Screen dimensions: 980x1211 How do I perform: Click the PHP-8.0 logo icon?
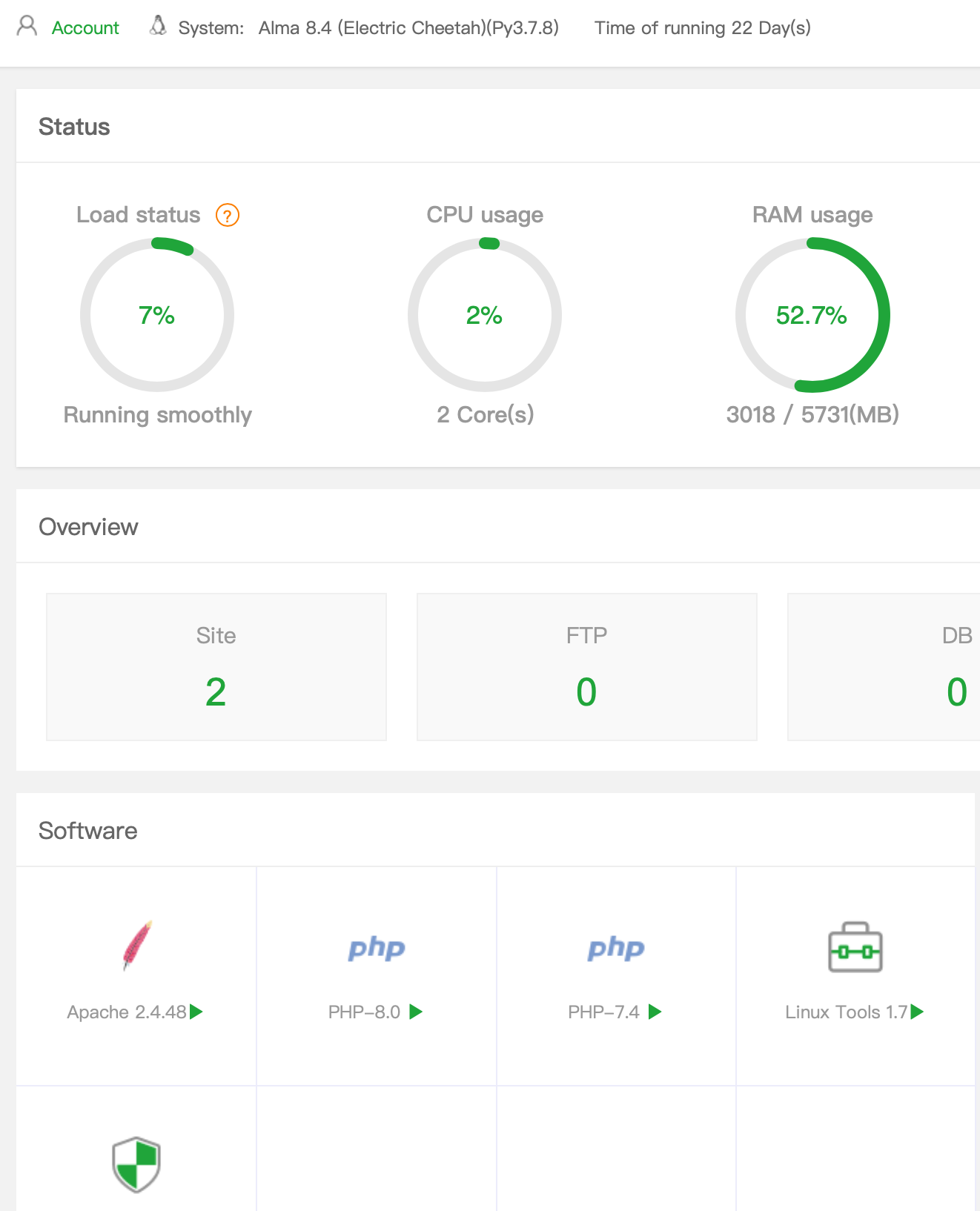377,948
